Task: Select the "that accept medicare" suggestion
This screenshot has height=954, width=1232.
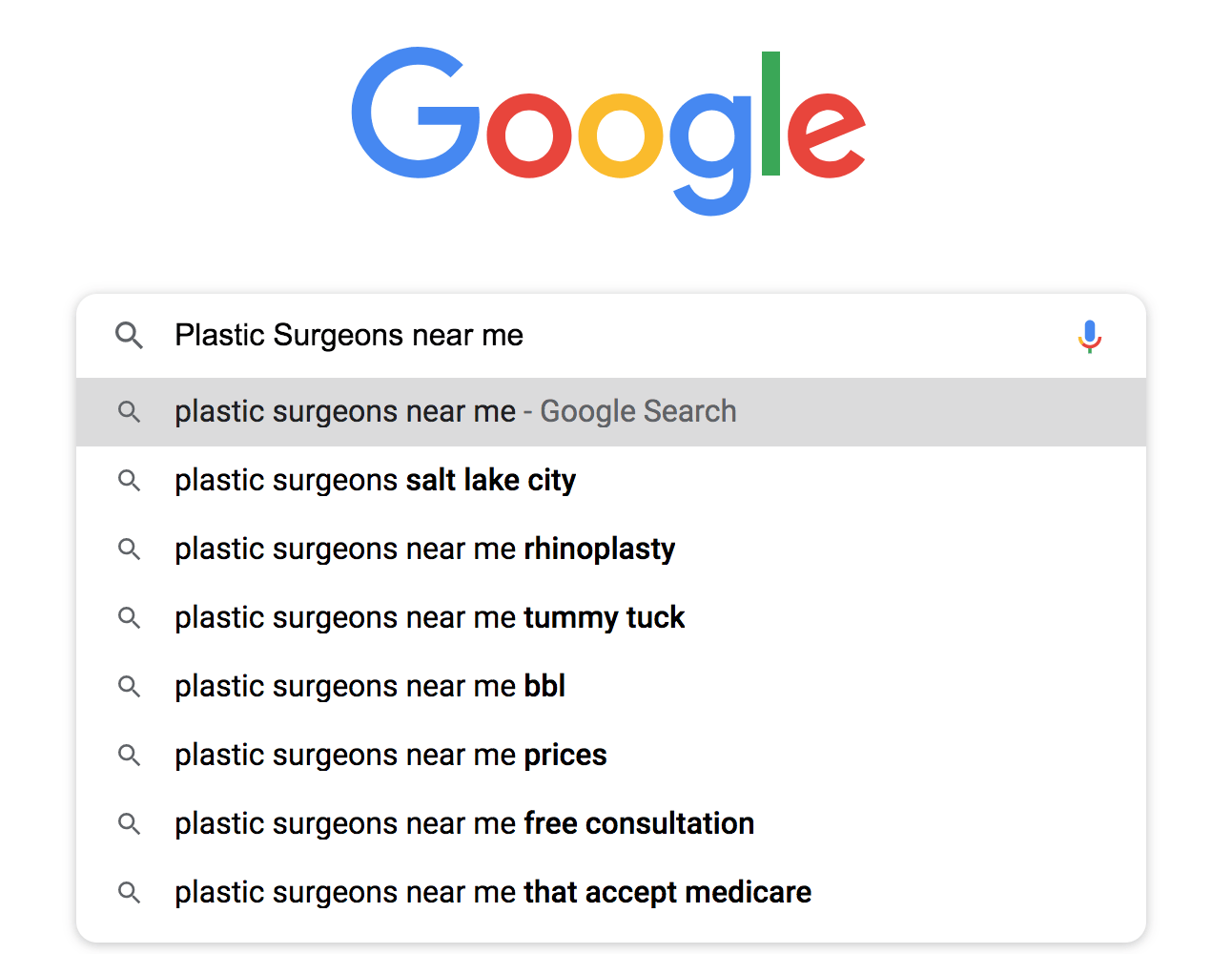Action: click(x=492, y=892)
